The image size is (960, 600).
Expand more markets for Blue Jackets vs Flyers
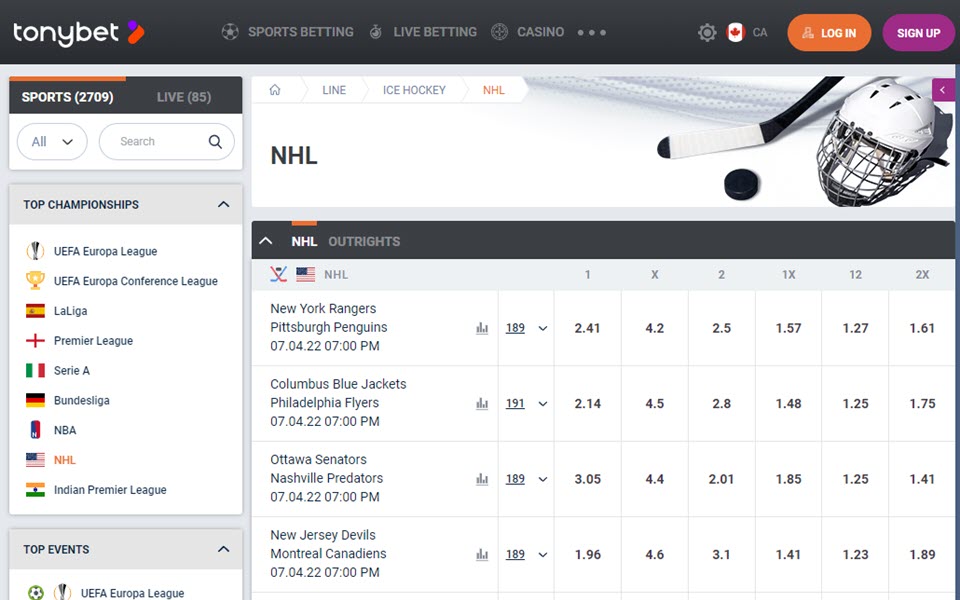point(543,403)
